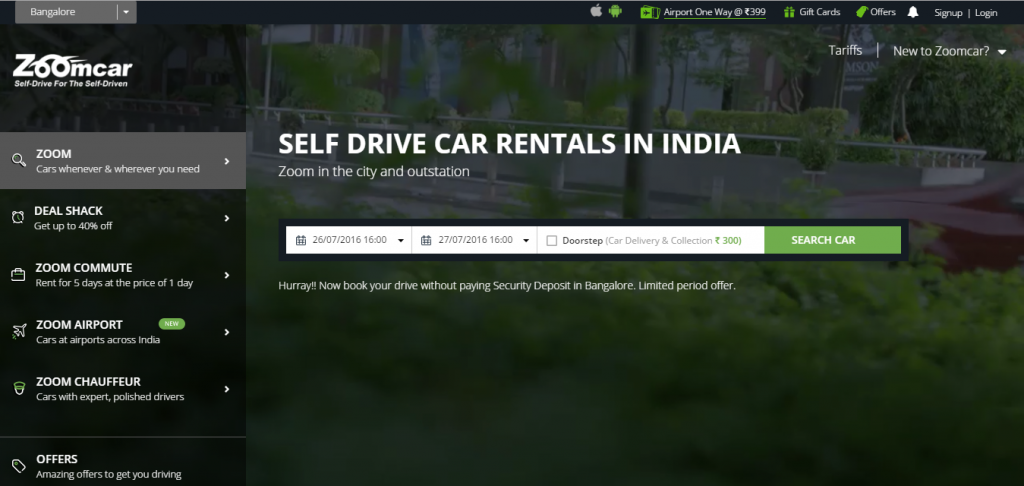
Task: Open the Gift Cards link
Action: click(820, 12)
